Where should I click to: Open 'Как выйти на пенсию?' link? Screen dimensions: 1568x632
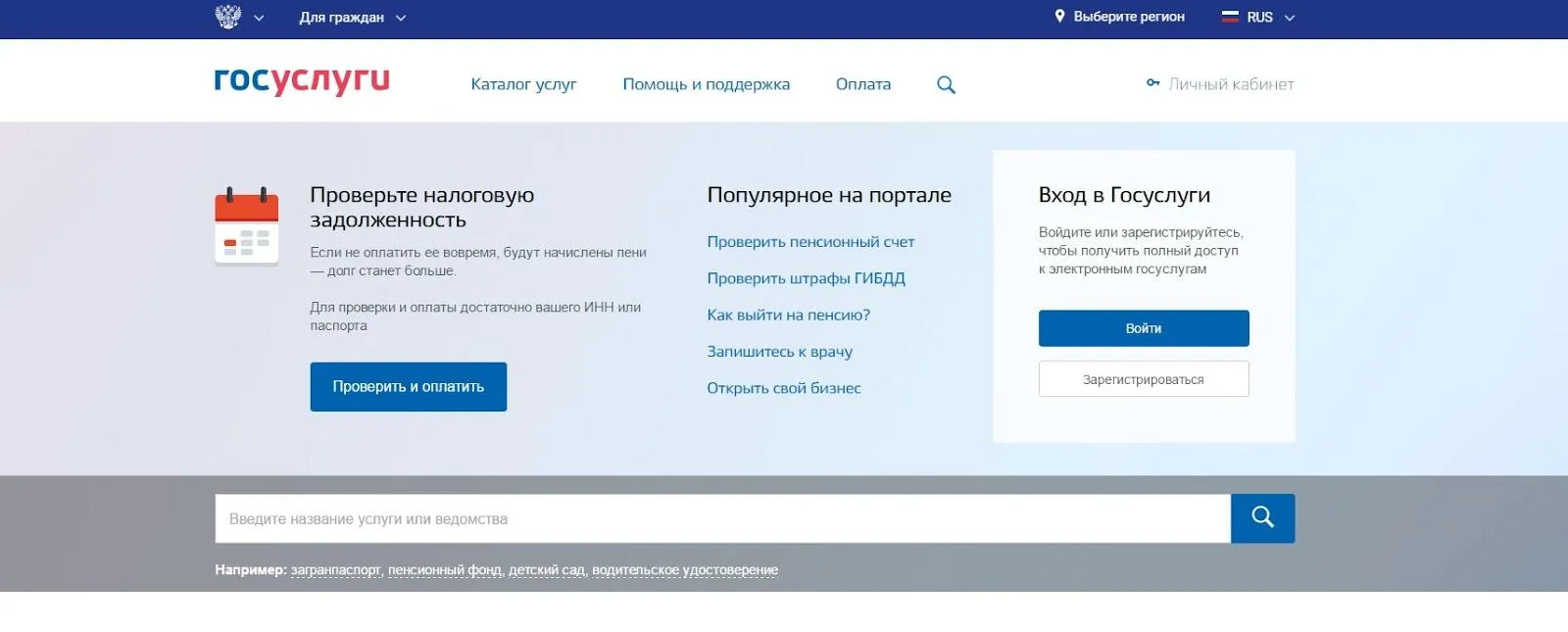(788, 315)
